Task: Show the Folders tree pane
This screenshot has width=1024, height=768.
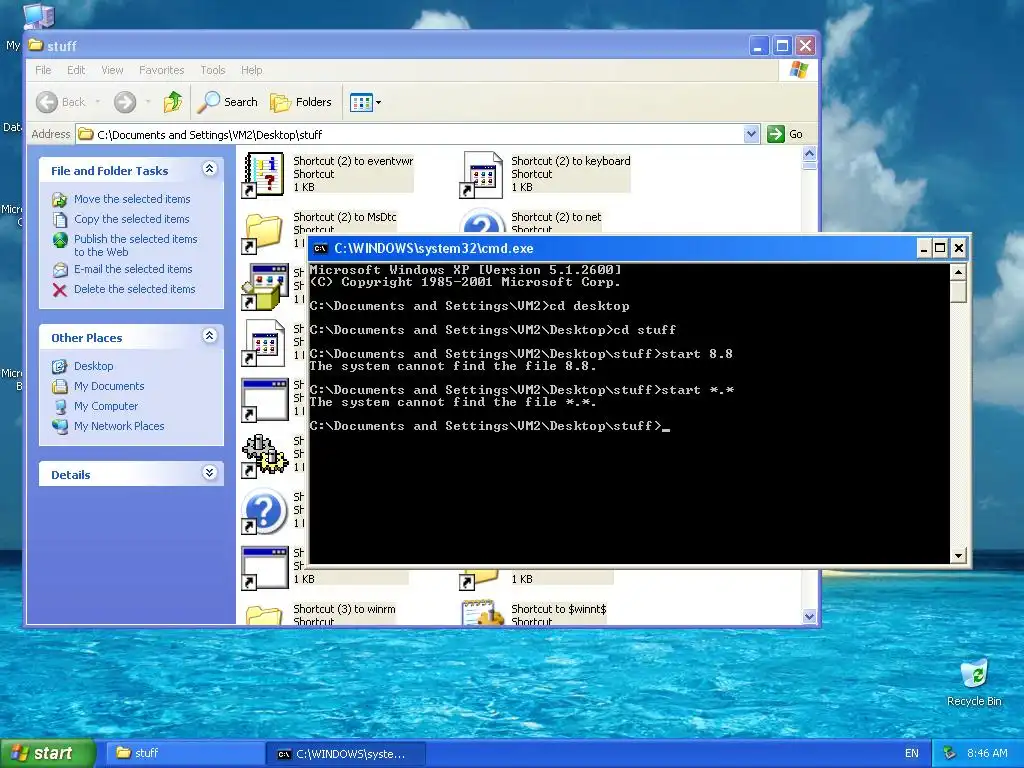Action: 301,102
